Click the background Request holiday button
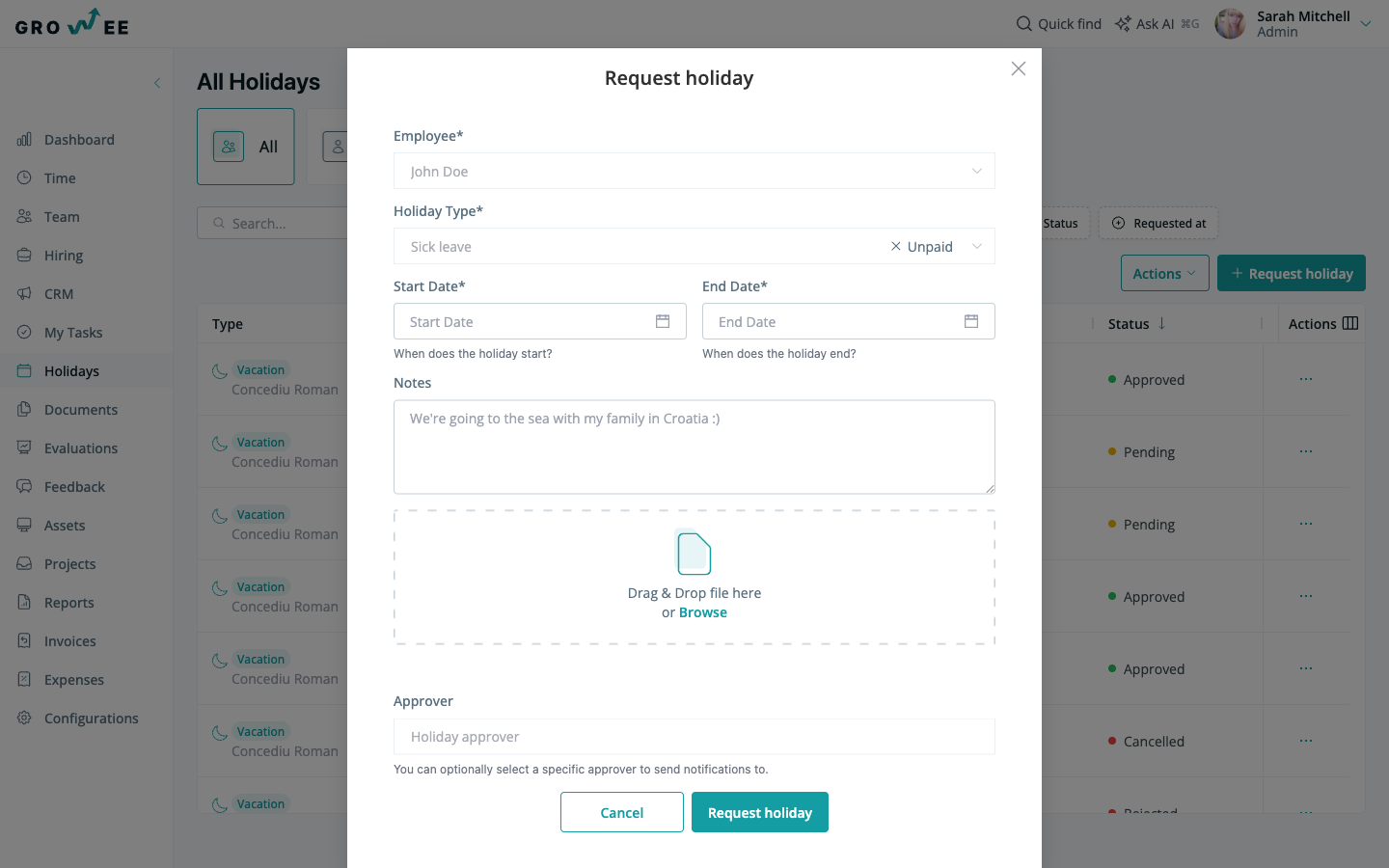This screenshot has width=1389, height=868. point(1292,273)
